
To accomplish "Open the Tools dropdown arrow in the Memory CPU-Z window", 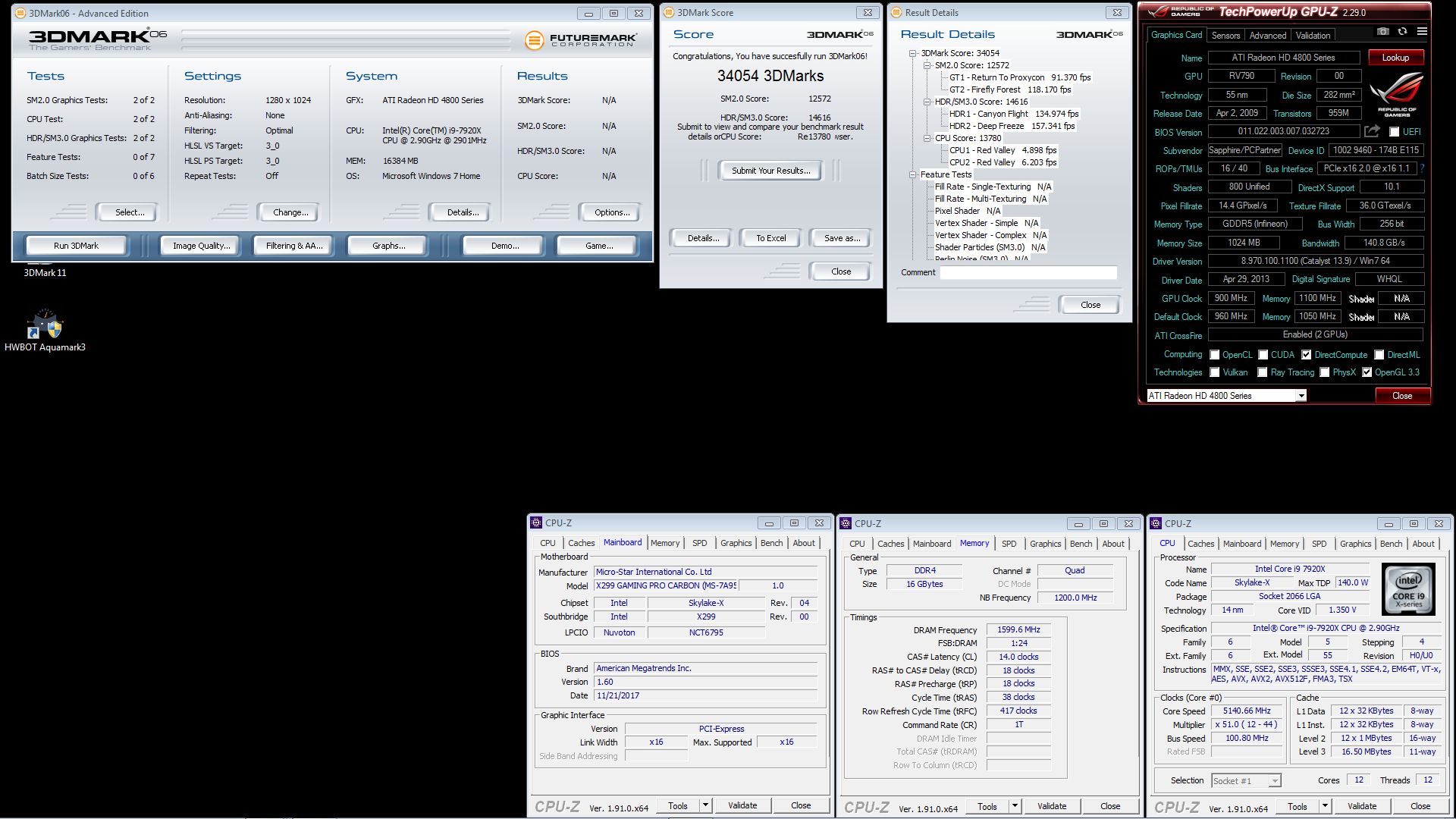I will 1015,806.
